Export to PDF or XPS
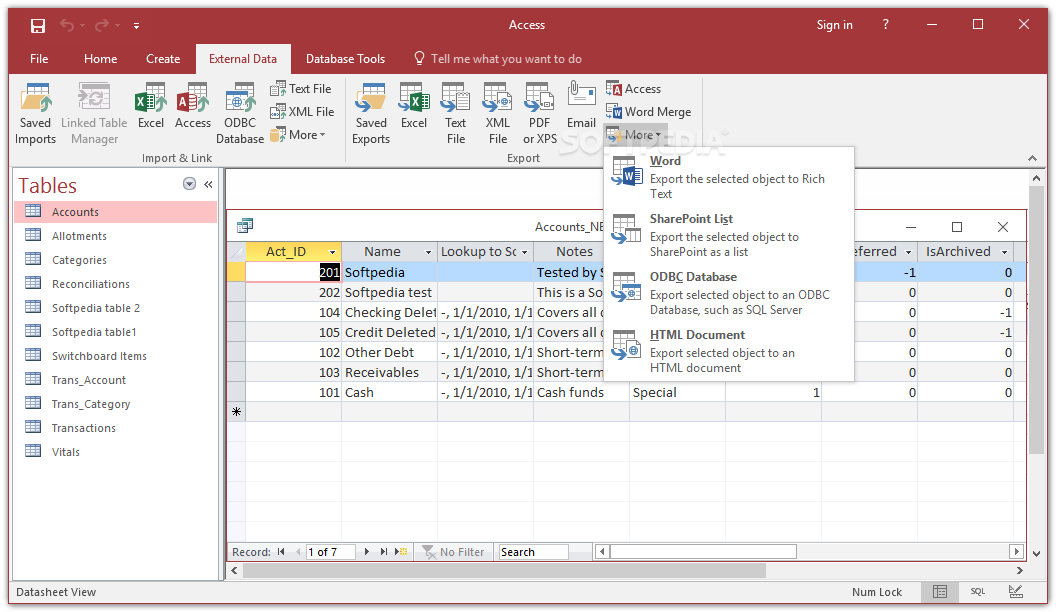 coord(539,113)
